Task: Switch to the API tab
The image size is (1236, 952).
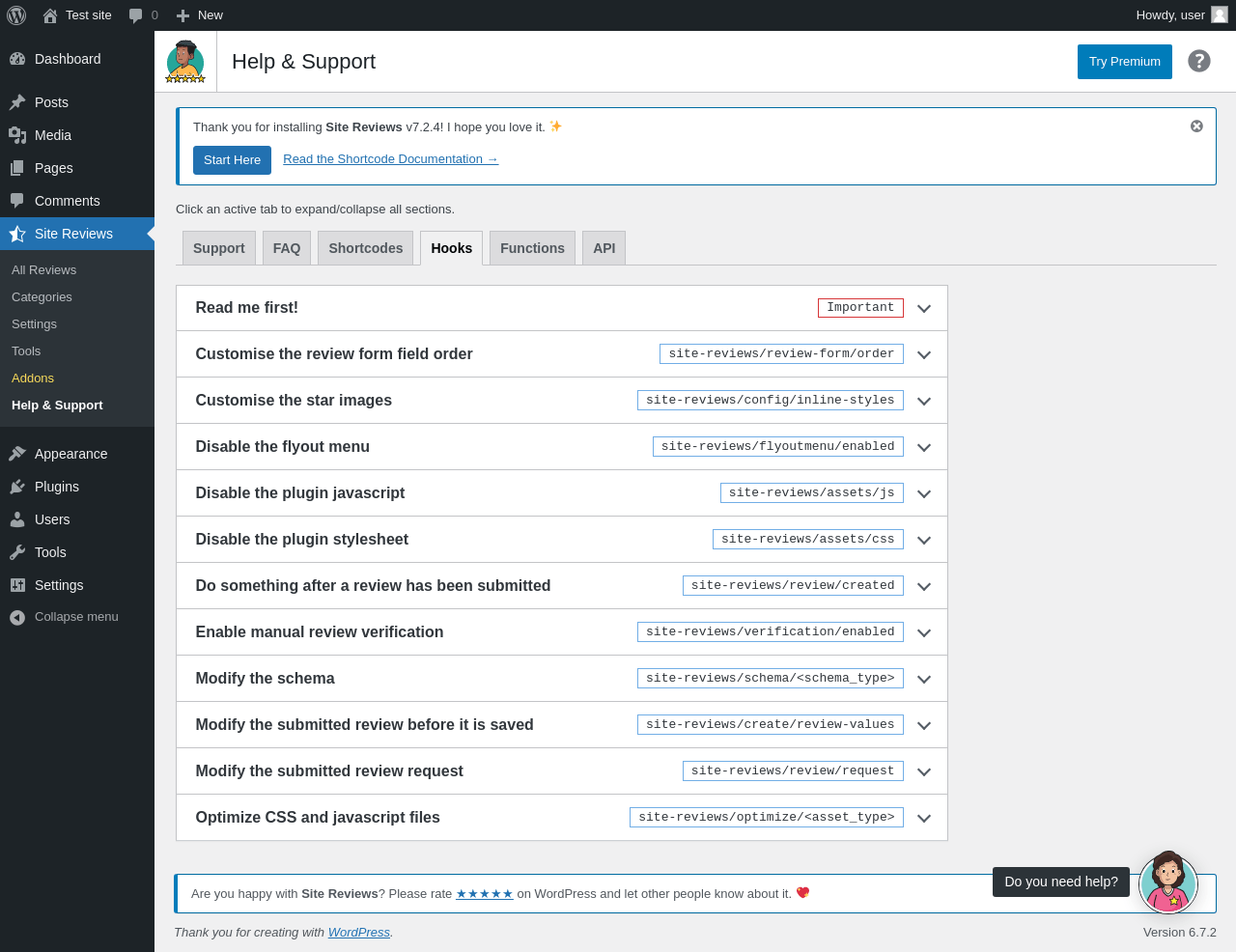Action: (604, 248)
